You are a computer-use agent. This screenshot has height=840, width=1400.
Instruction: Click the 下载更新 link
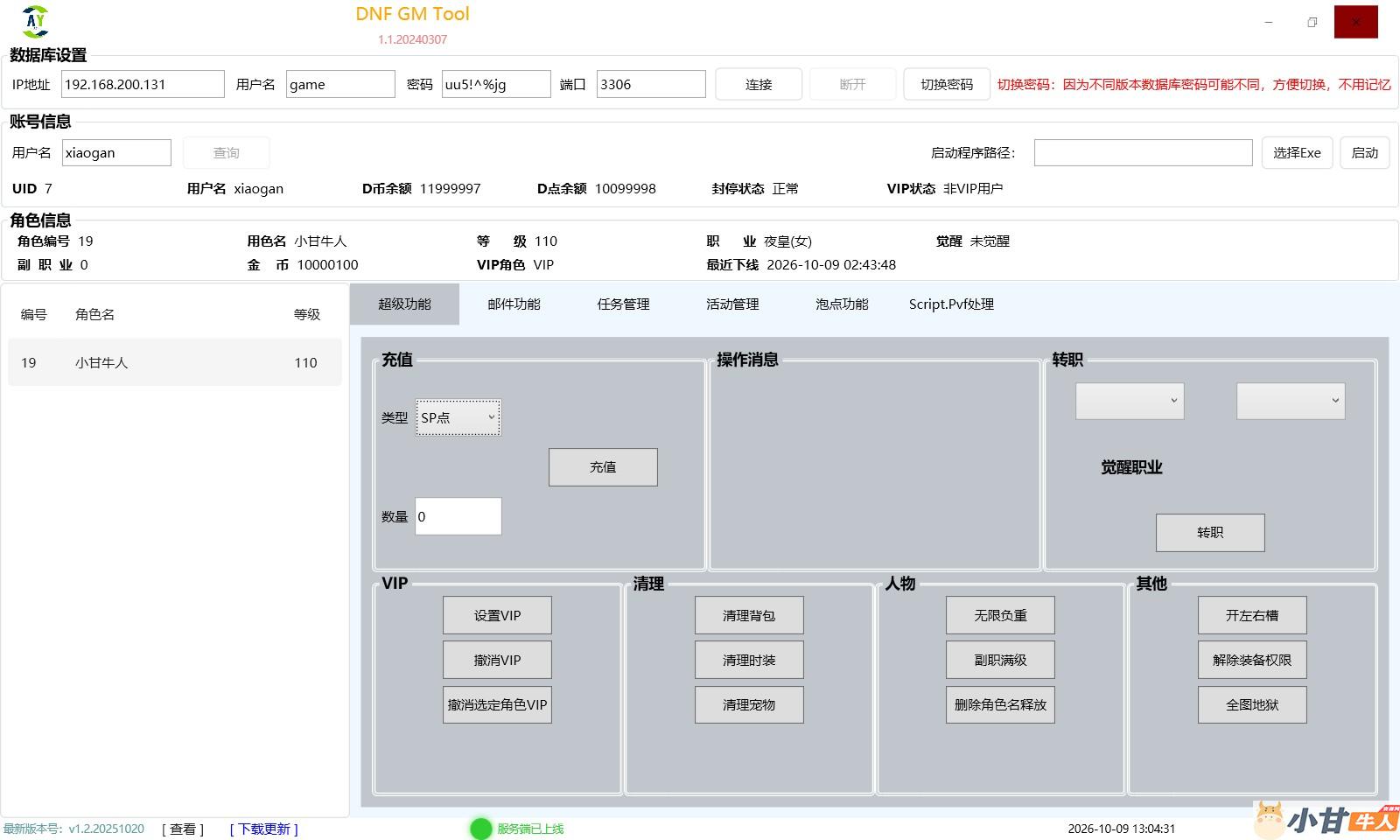pos(264,829)
